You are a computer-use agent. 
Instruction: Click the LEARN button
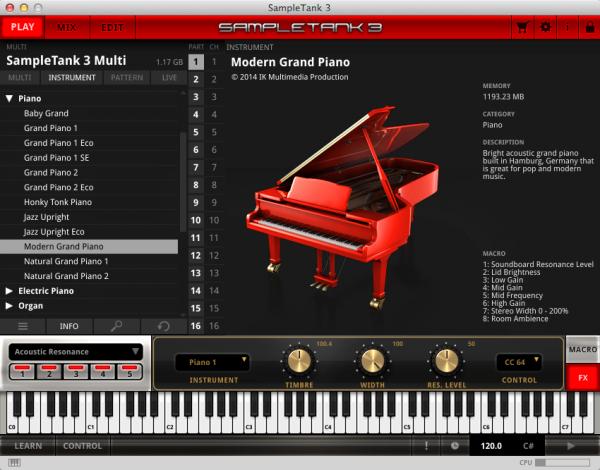27,446
